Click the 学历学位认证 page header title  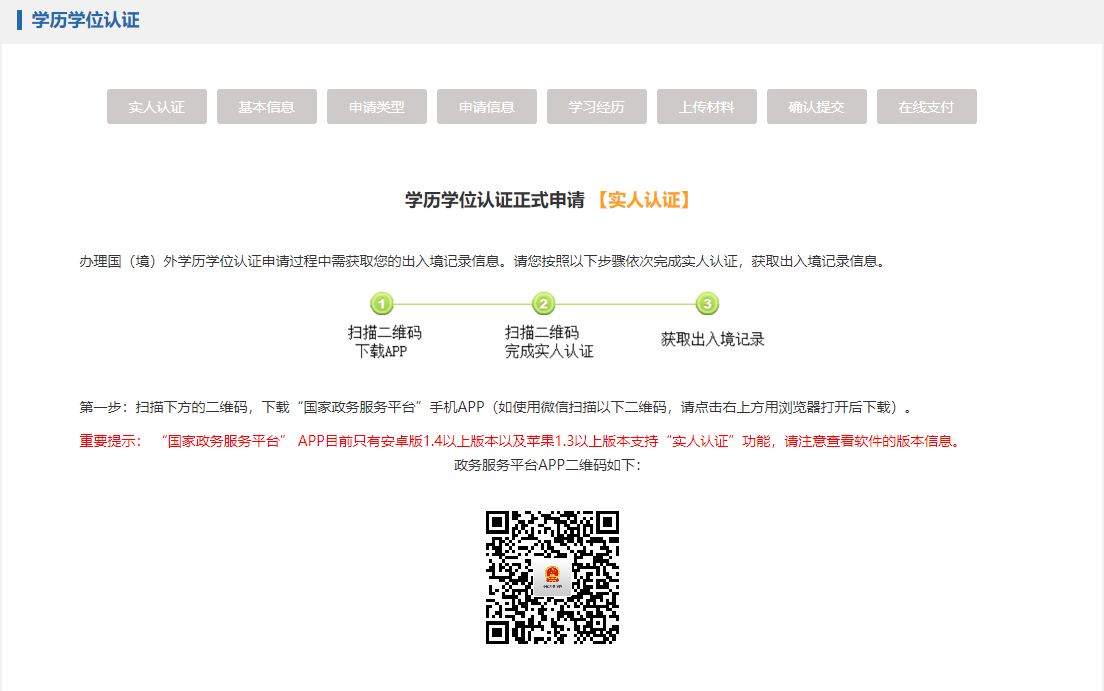(x=86, y=20)
